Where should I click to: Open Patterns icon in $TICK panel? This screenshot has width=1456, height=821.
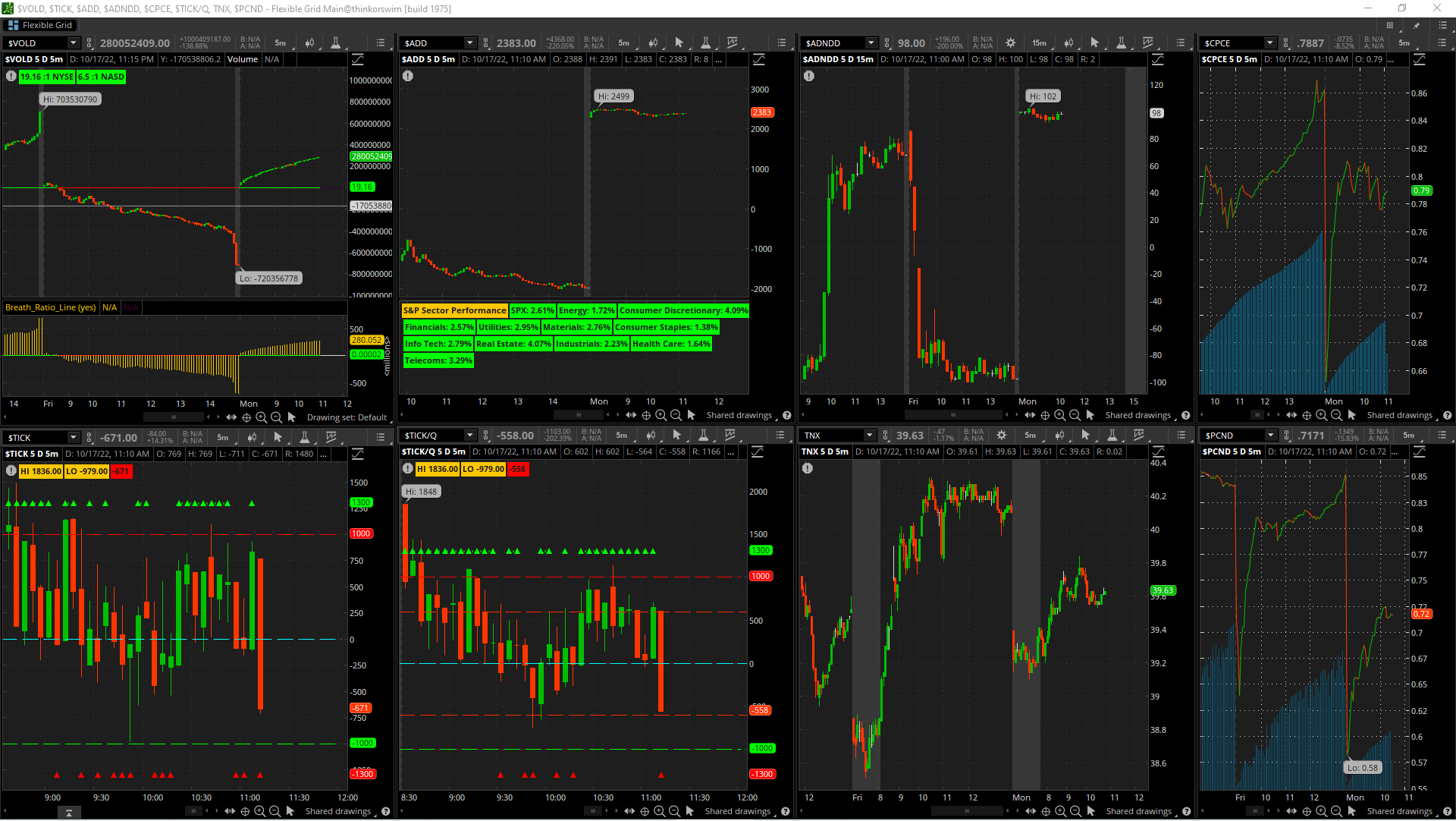pos(331,437)
